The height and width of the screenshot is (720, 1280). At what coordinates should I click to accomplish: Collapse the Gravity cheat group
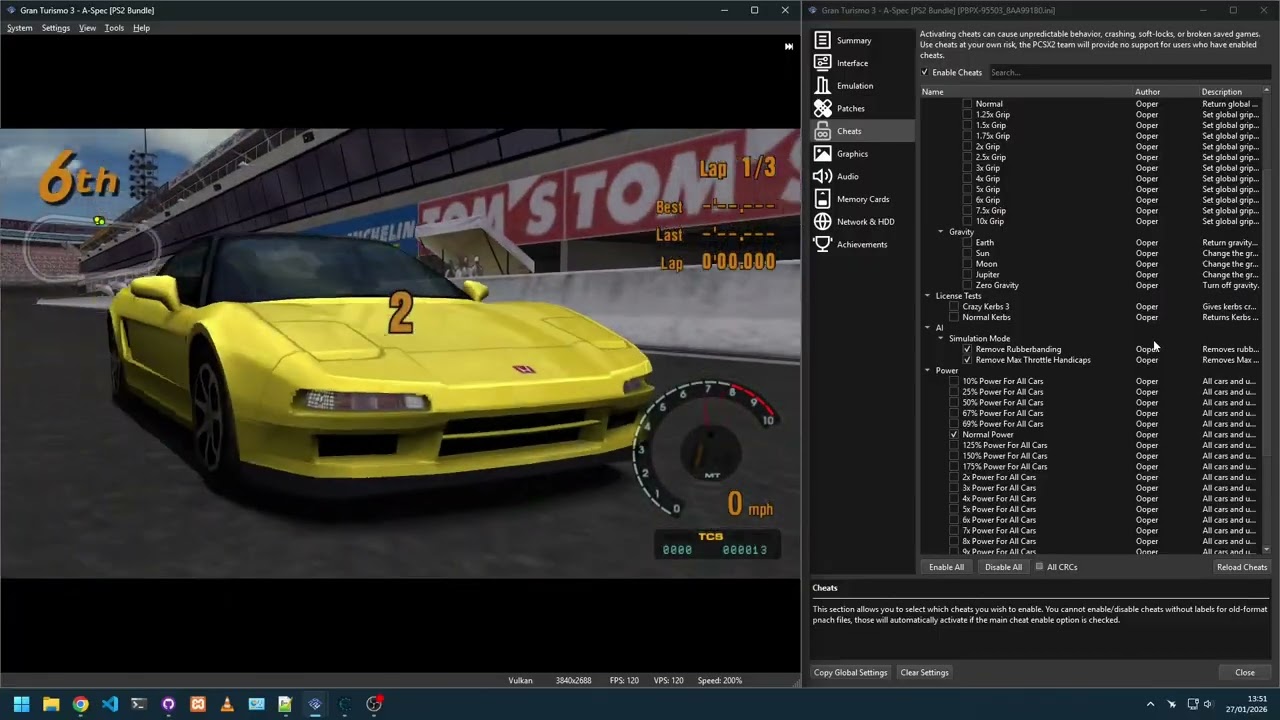[941, 232]
